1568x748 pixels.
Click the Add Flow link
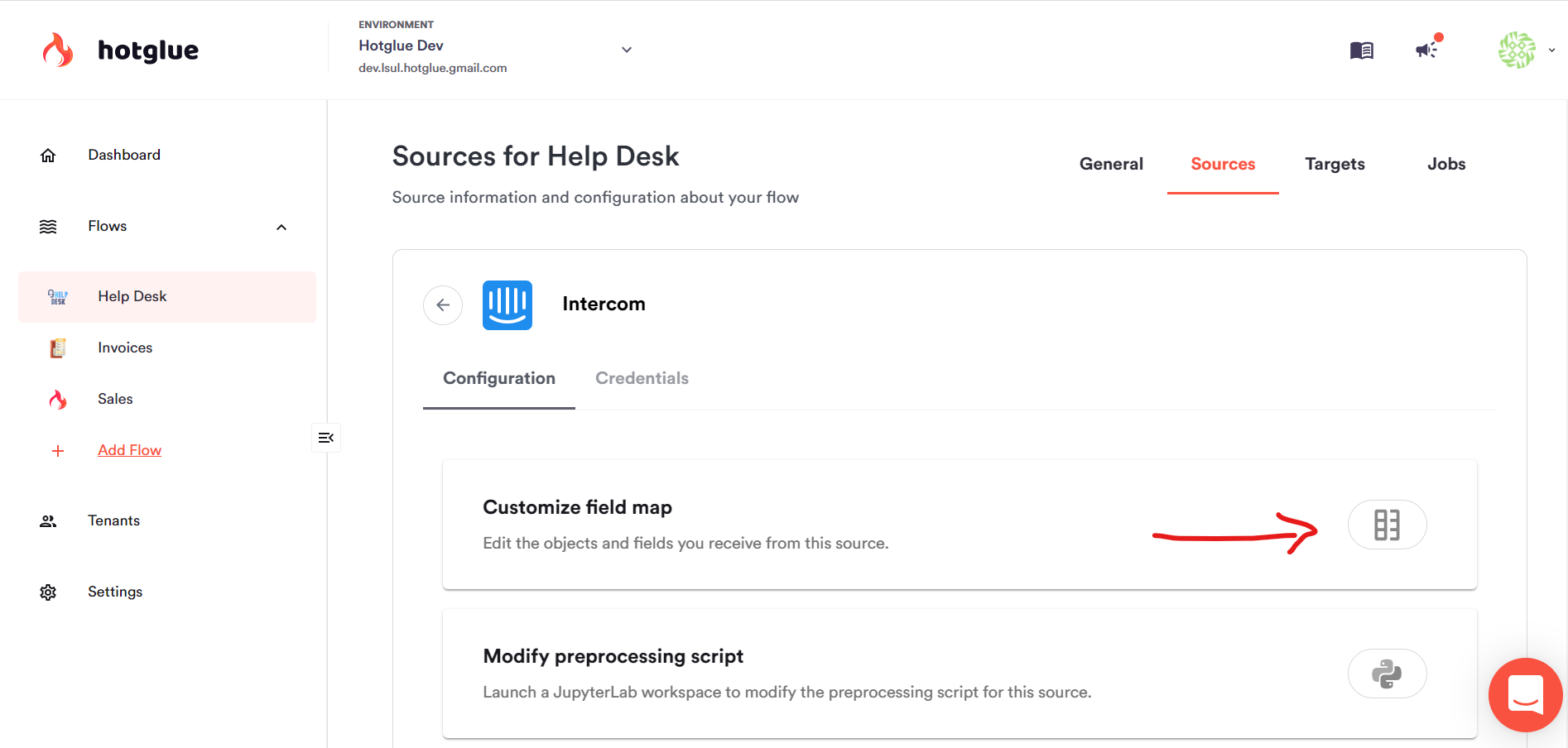(x=129, y=450)
